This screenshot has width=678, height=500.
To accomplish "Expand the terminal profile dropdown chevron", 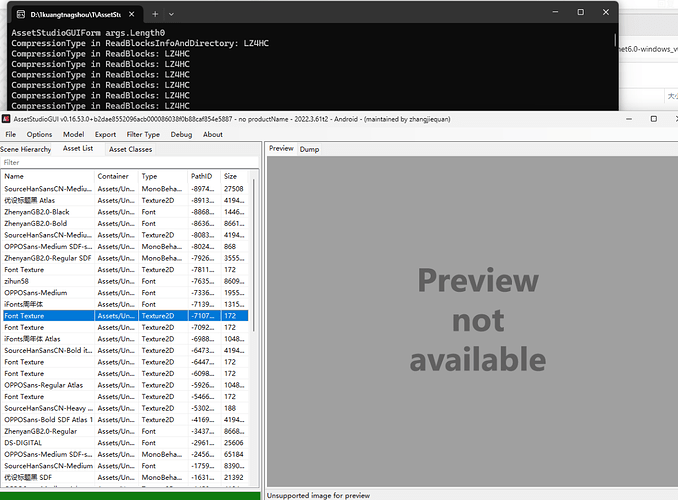I will coord(172,14).
